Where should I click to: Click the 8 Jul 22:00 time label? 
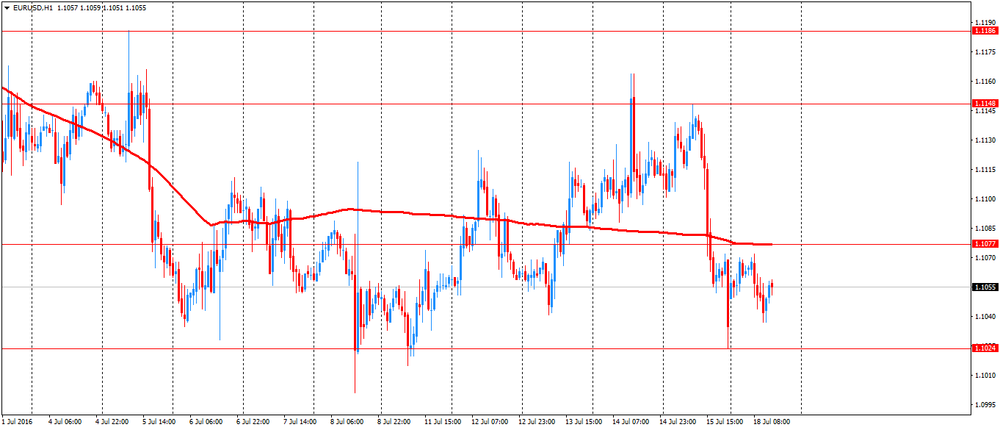point(393,422)
